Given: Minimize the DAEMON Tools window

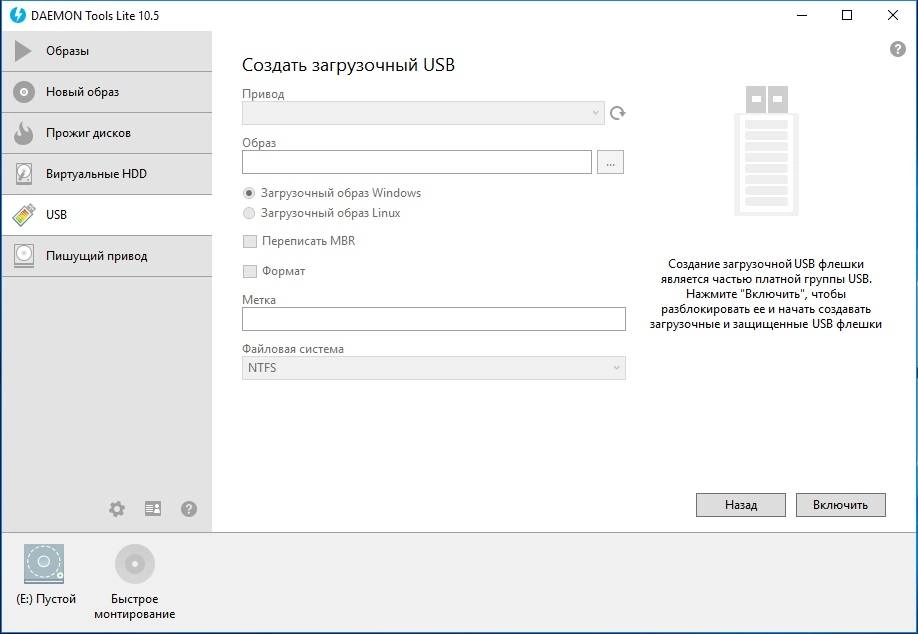Looking at the screenshot, I should pyautogui.click(x=802, y=15).
